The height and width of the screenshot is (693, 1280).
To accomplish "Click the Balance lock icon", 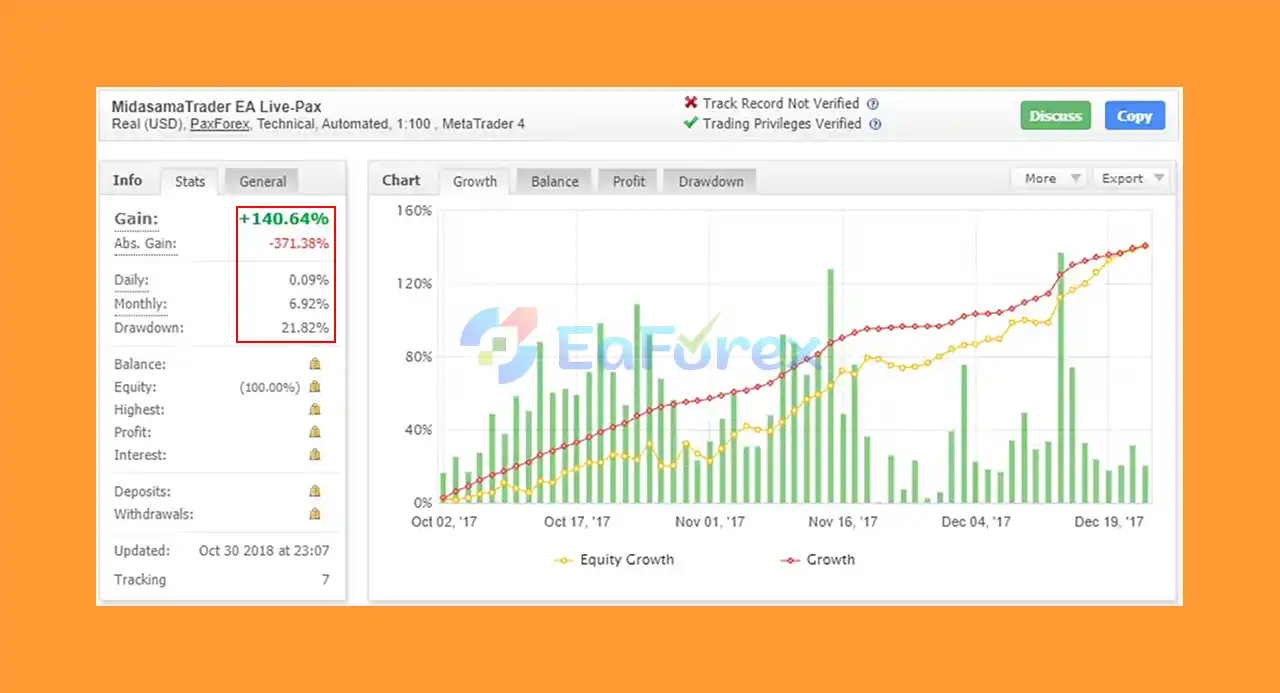I will pos(314,364).
